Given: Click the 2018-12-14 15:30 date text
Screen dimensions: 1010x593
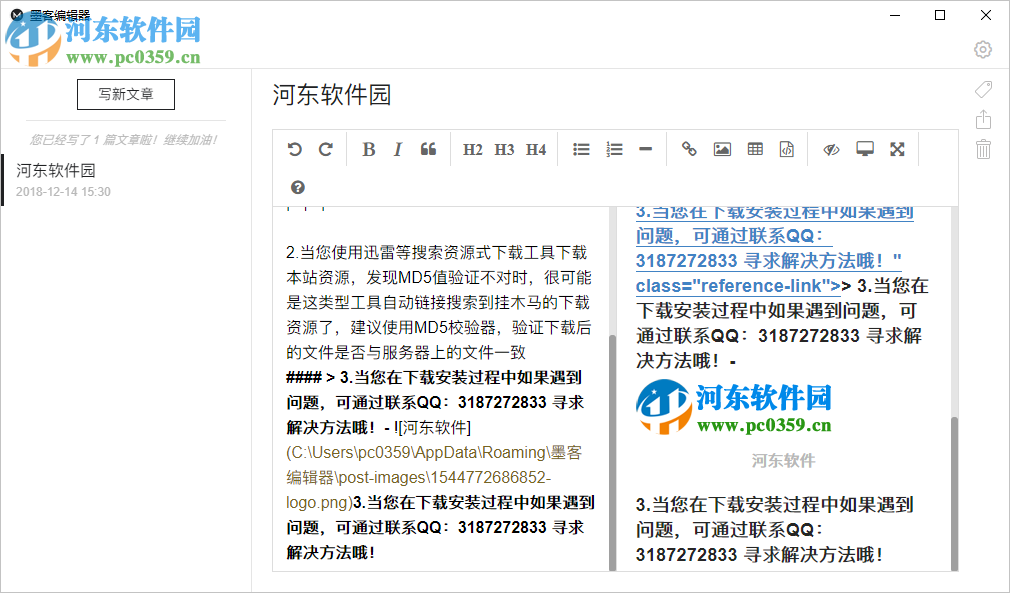Looking at the screenshot, I should click(x=63, y=192).
